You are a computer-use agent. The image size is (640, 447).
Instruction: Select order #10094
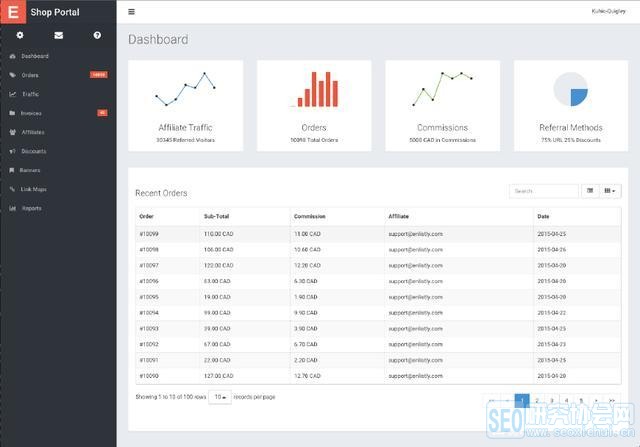click(x=149, y=313)
